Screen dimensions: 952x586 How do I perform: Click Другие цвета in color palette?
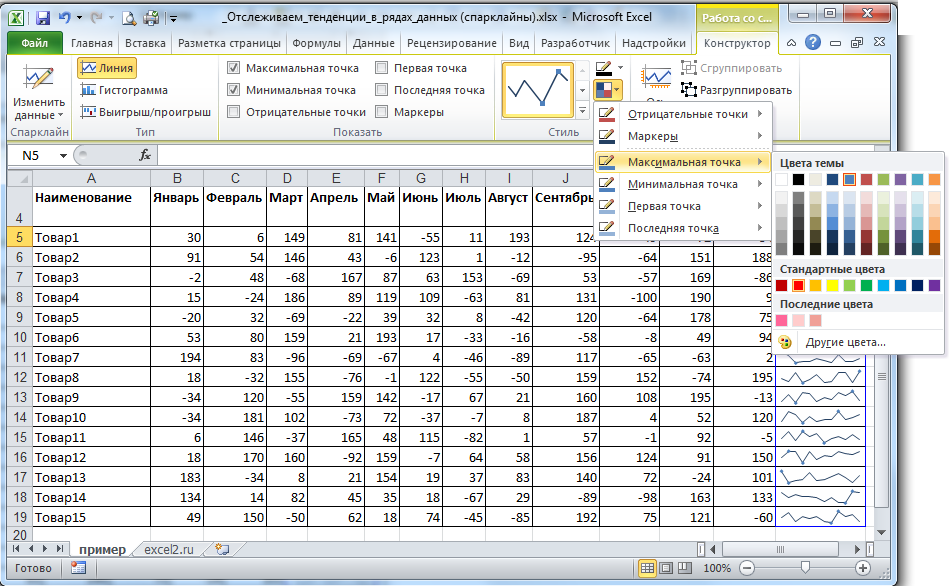pyautogui.click(x=845, y=342)
